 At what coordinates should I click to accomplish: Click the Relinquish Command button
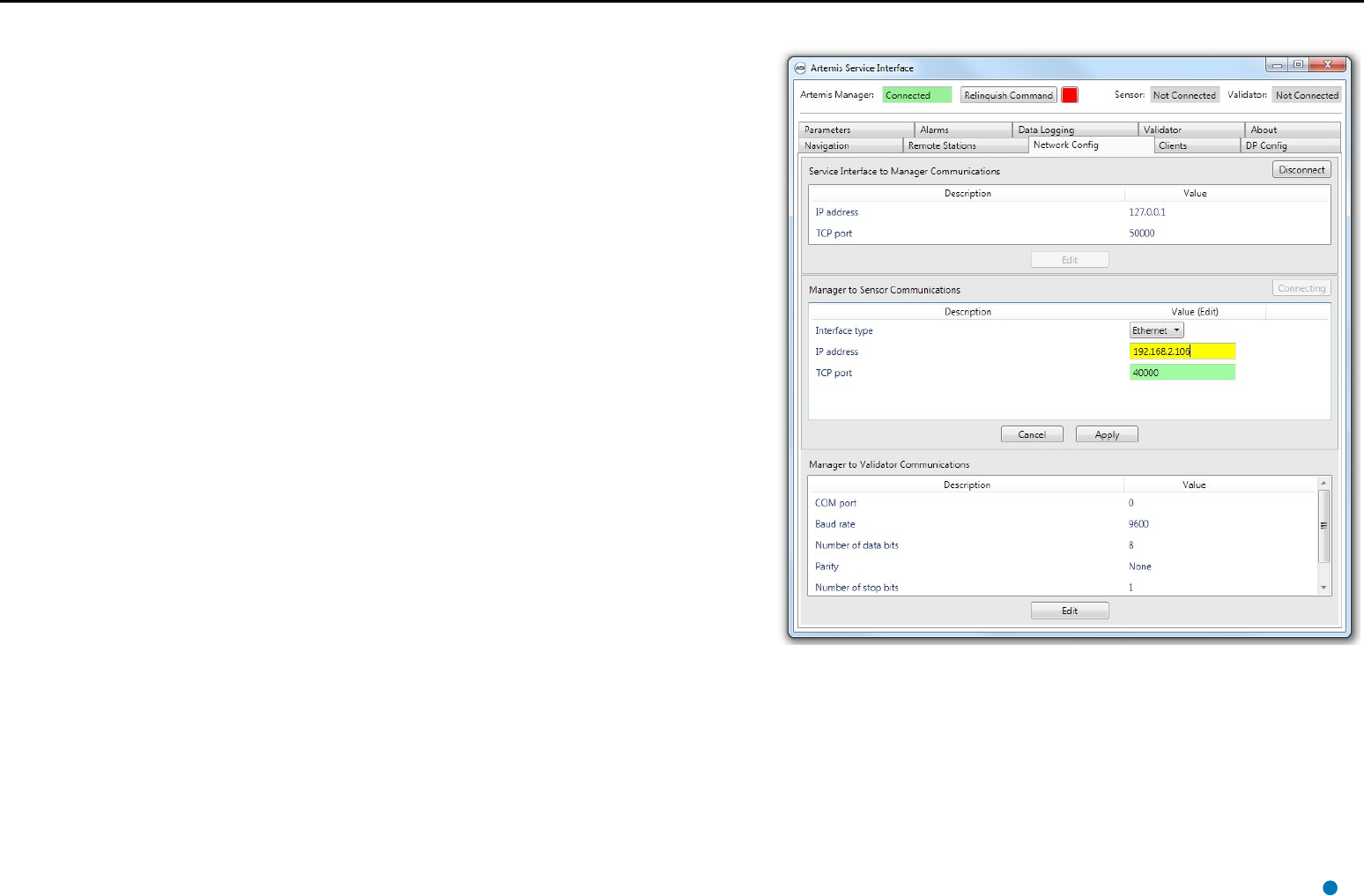coord(1009,95)
